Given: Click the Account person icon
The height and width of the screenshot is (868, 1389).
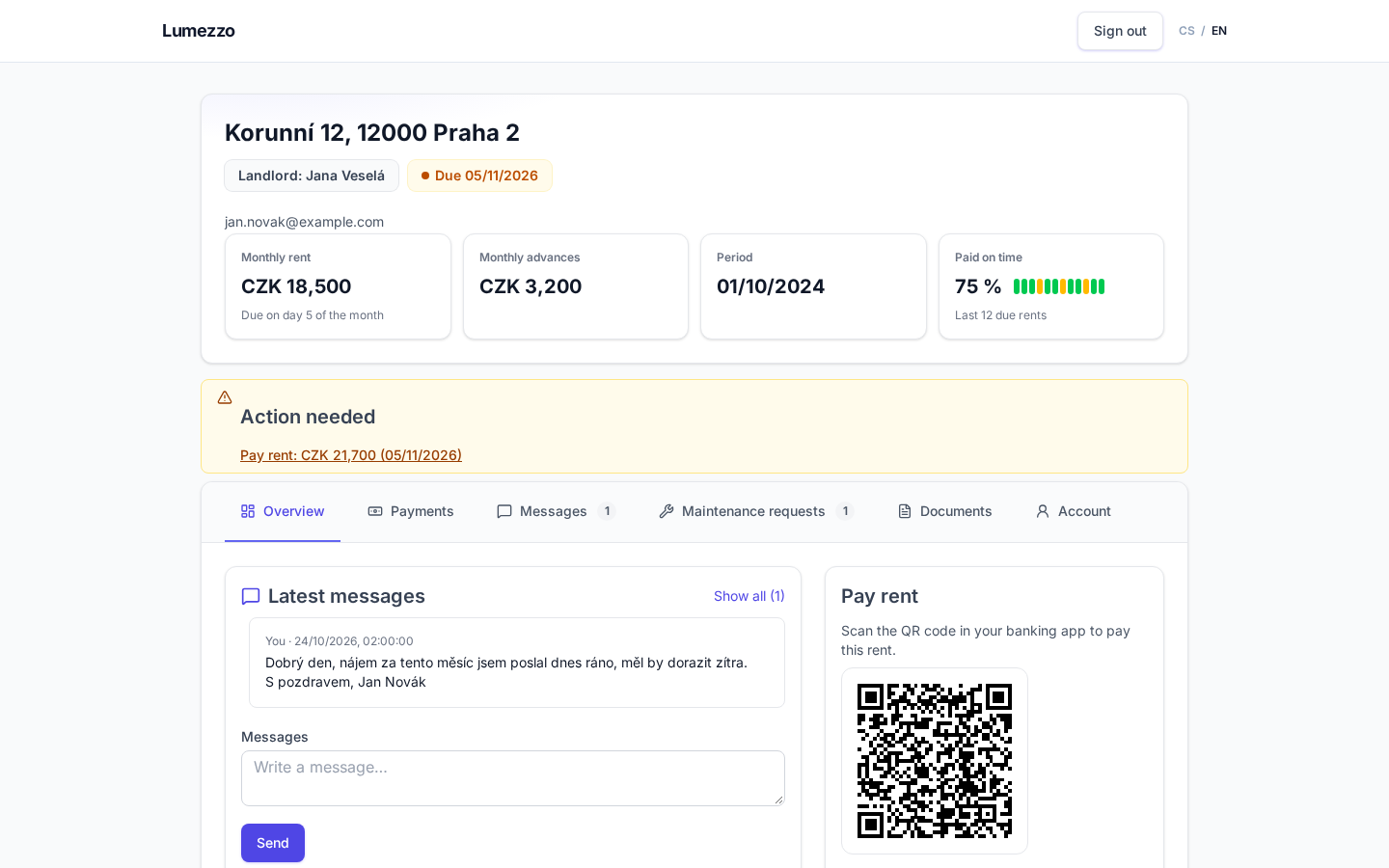Looking at the screenshot, I should click(1043, 511).
